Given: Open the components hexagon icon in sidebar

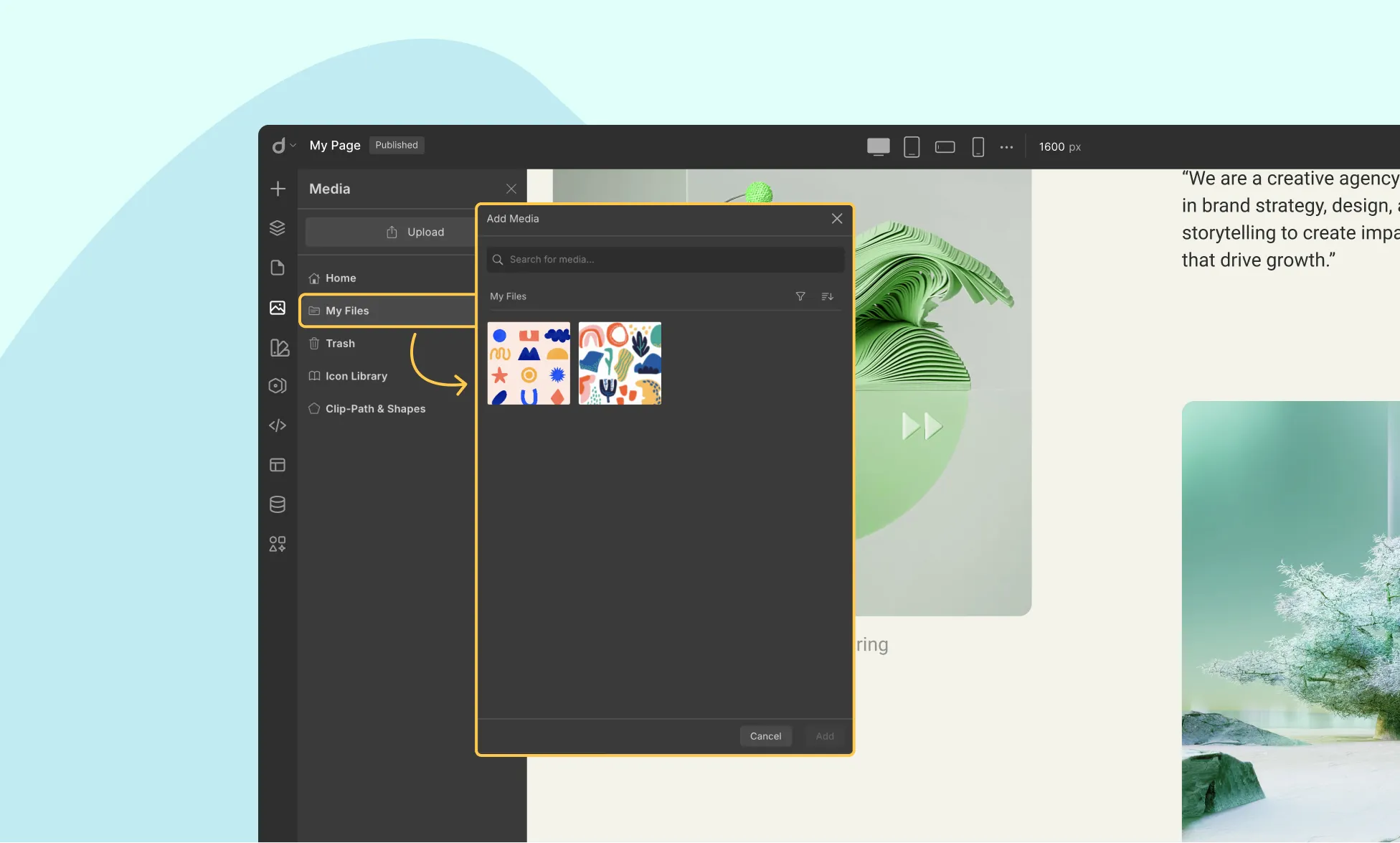Looking at the screenshot, I should pos(278,386).
